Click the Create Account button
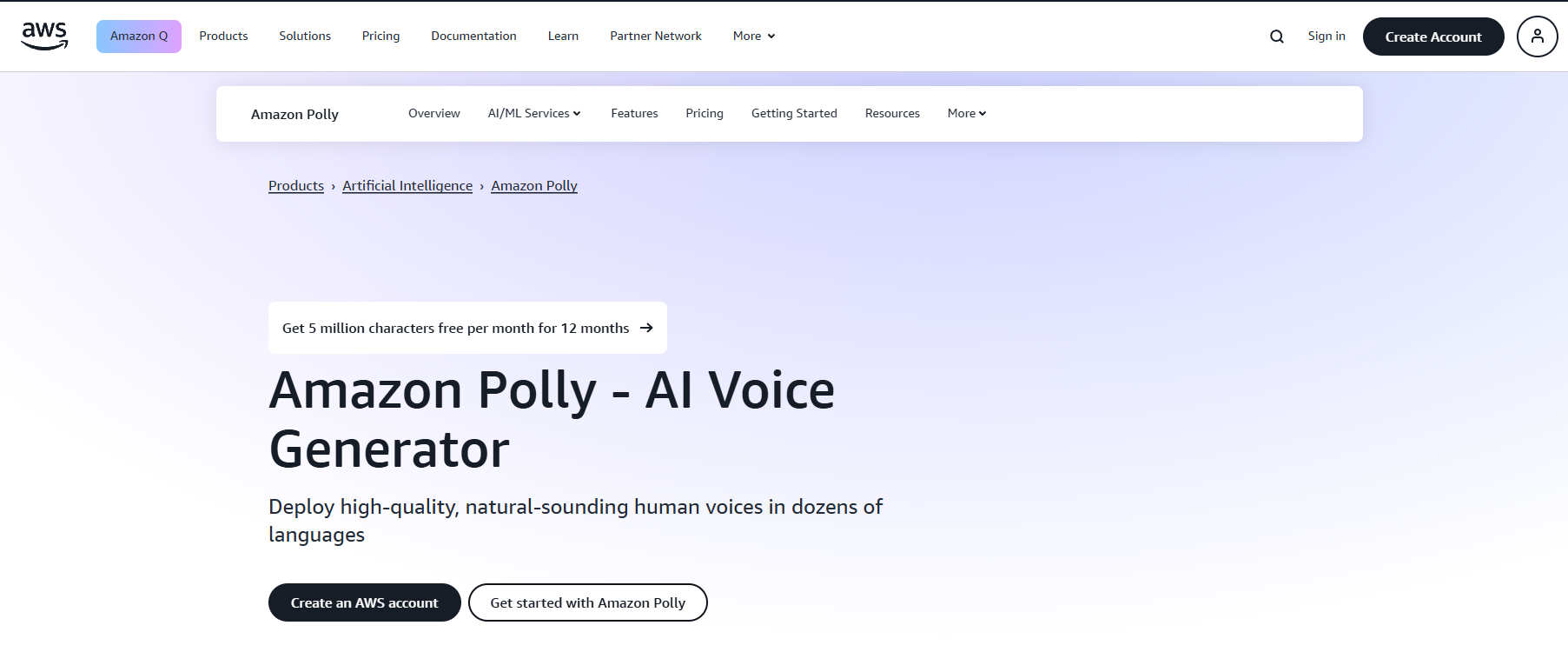 pyautogui.click(x=1432, y=37)
